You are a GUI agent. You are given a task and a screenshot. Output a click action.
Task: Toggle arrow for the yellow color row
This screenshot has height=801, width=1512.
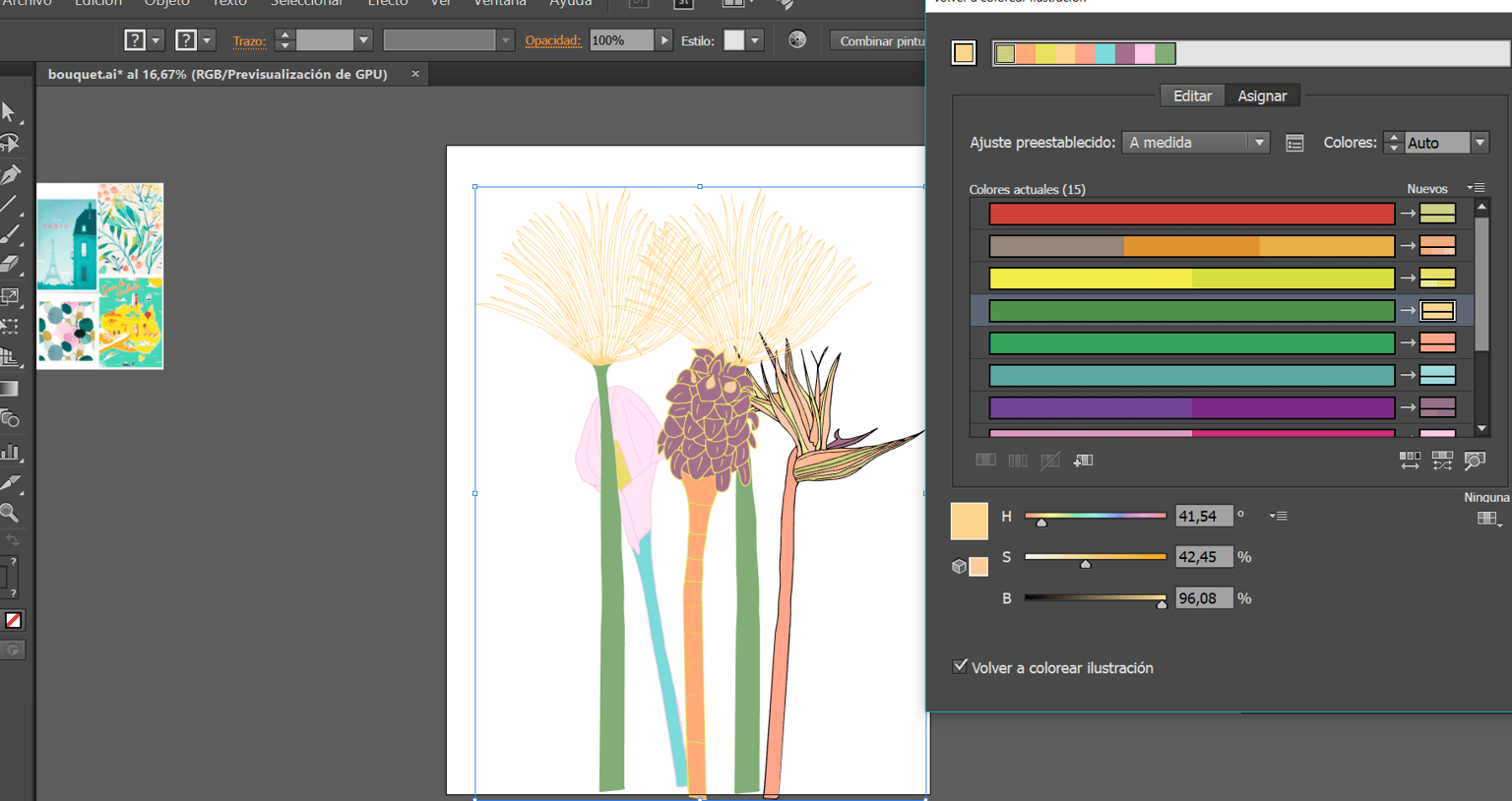[x=1408, y=278]
